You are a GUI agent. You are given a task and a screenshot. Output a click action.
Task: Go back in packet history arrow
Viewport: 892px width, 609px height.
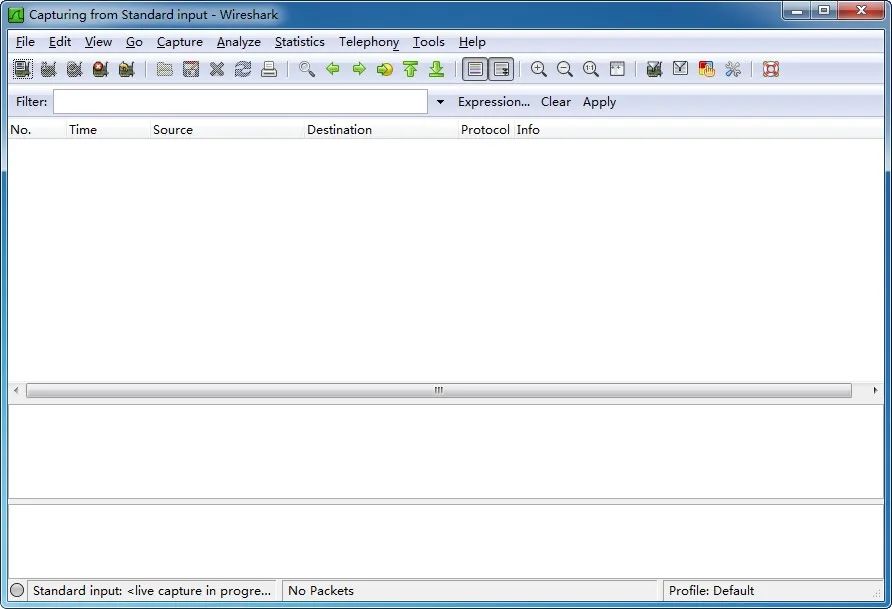pos(333,69)
